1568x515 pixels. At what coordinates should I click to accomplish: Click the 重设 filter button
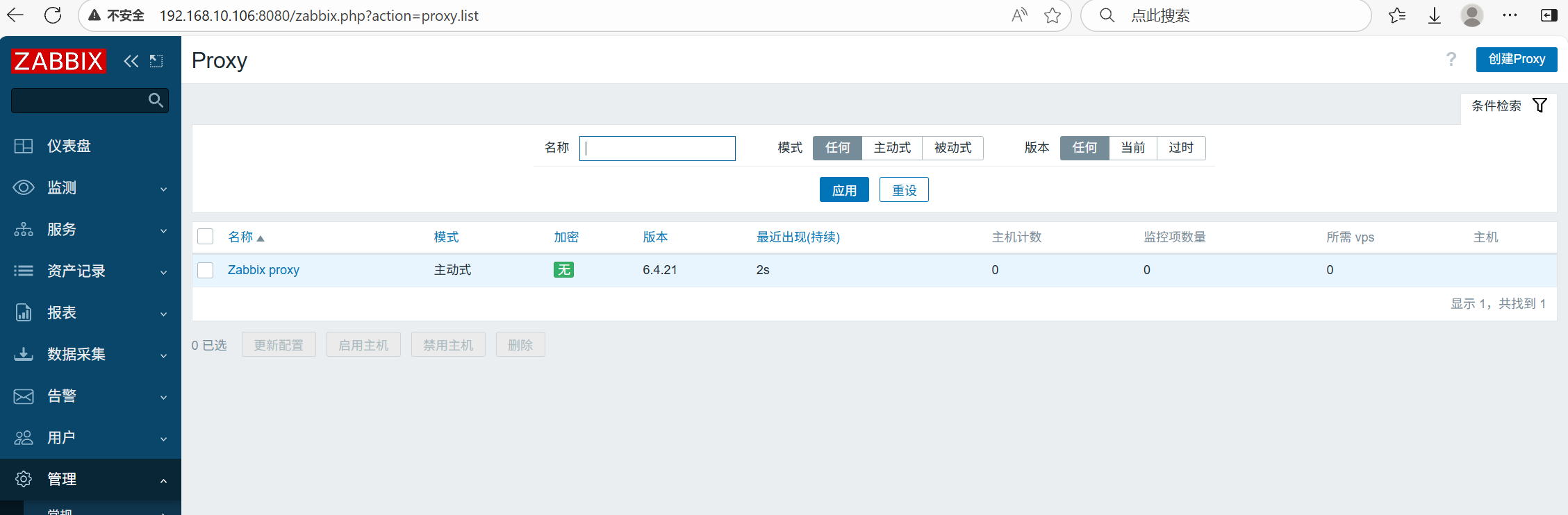point(904,189)
